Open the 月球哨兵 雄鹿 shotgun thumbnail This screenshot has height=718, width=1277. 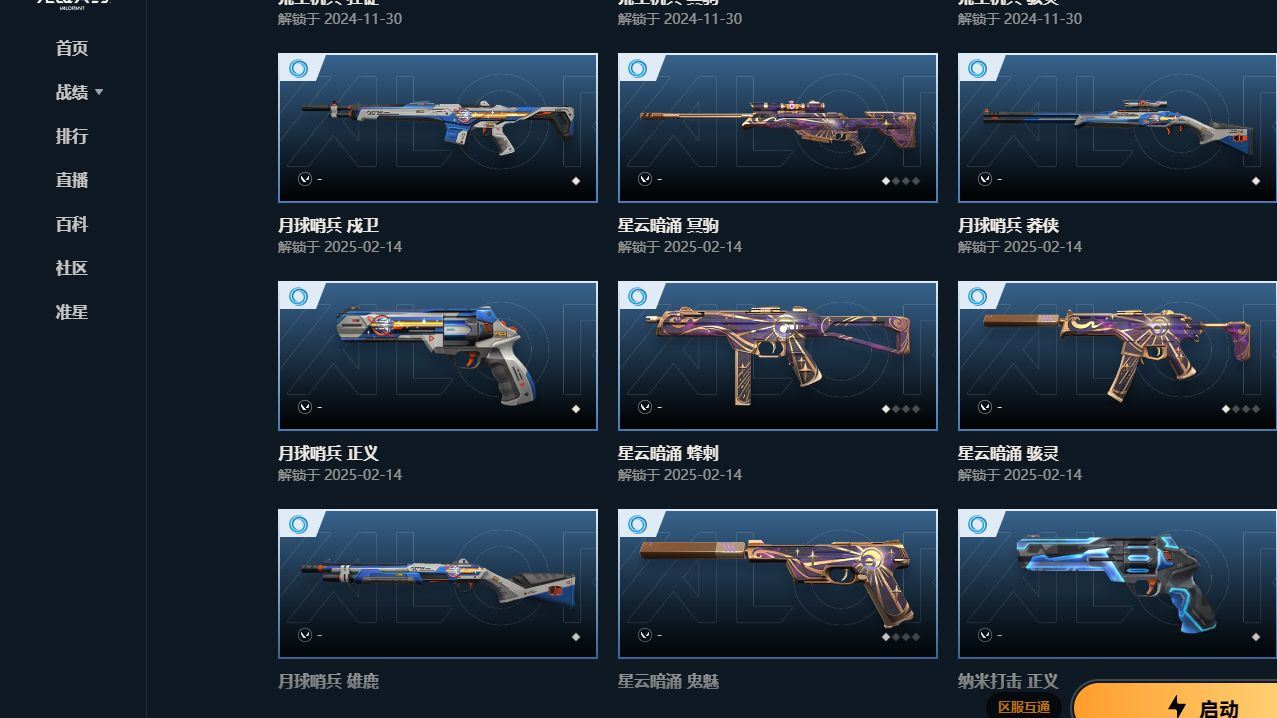click(438, 584)
